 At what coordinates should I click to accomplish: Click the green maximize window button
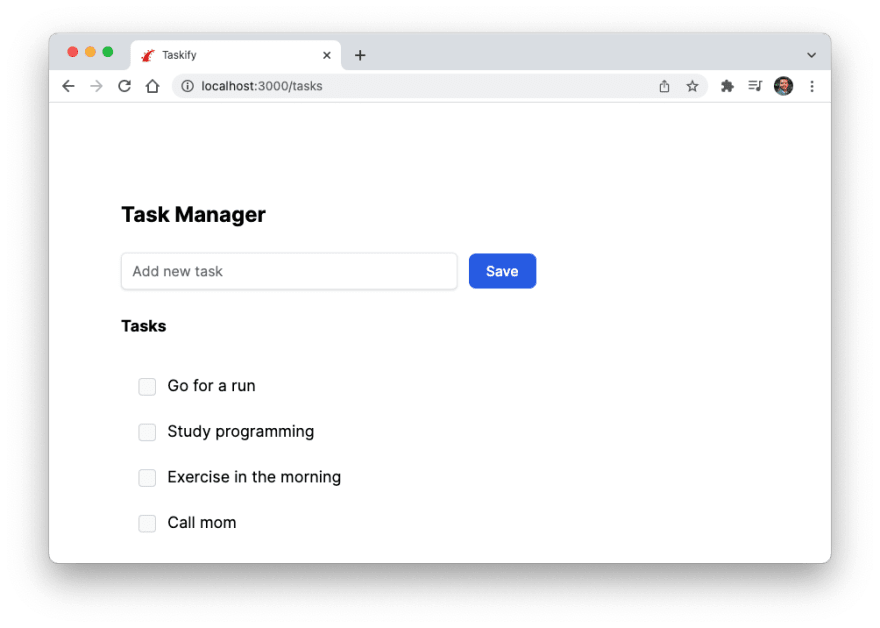pyautogui.click(x=108, y=52)
